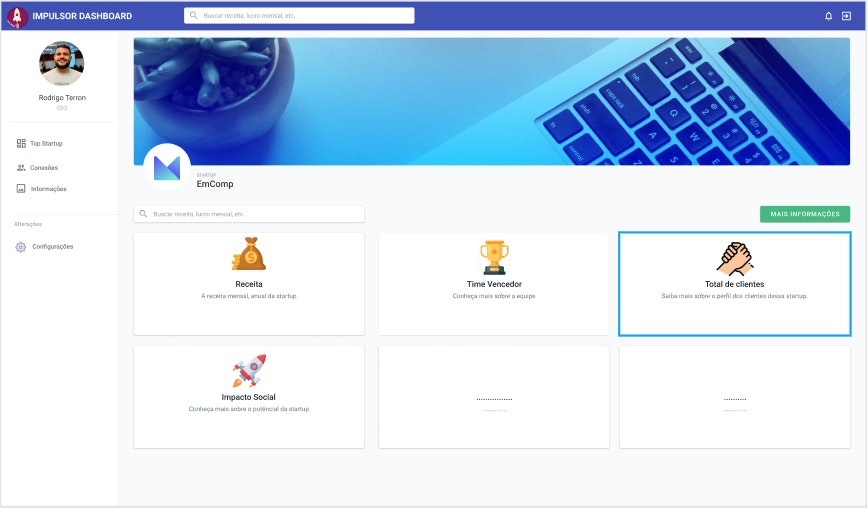Click the money bag Receita icon

click(x=249, y=254)
